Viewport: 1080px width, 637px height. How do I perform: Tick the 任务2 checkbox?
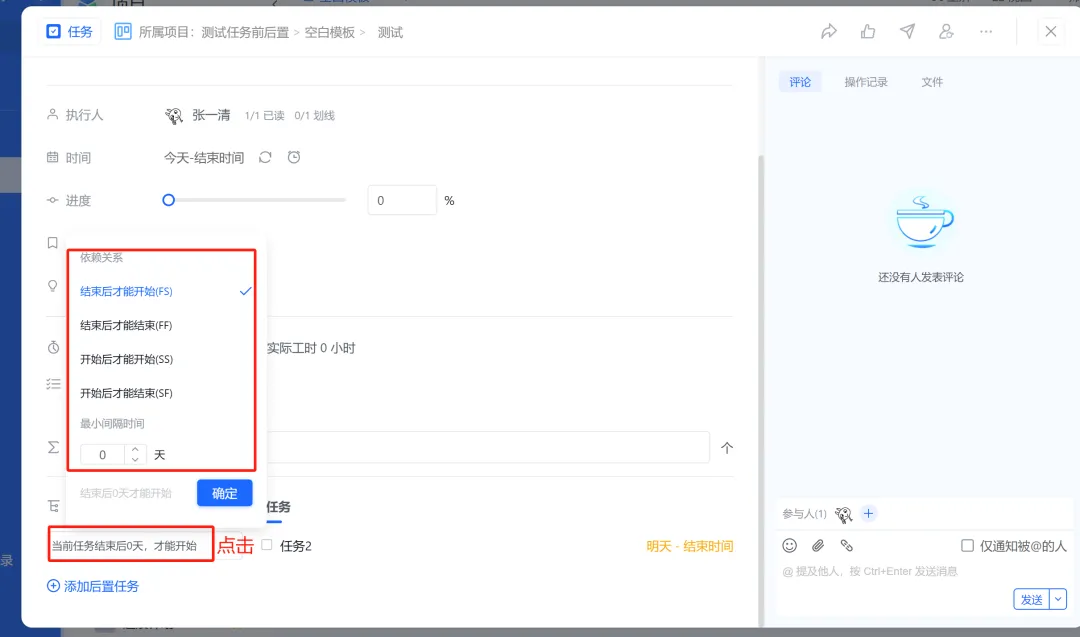(x=267, y=545)
